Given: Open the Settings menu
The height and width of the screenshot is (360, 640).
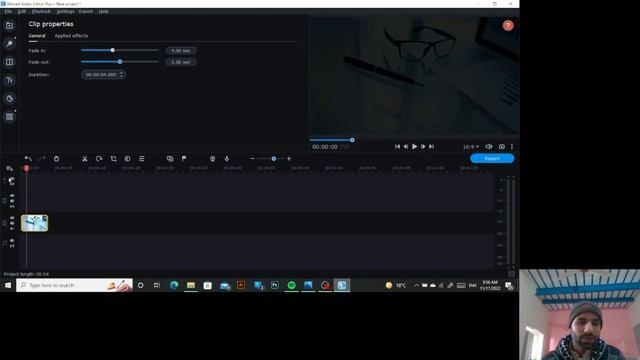Looking at the screenshot, I should (65, 11).
